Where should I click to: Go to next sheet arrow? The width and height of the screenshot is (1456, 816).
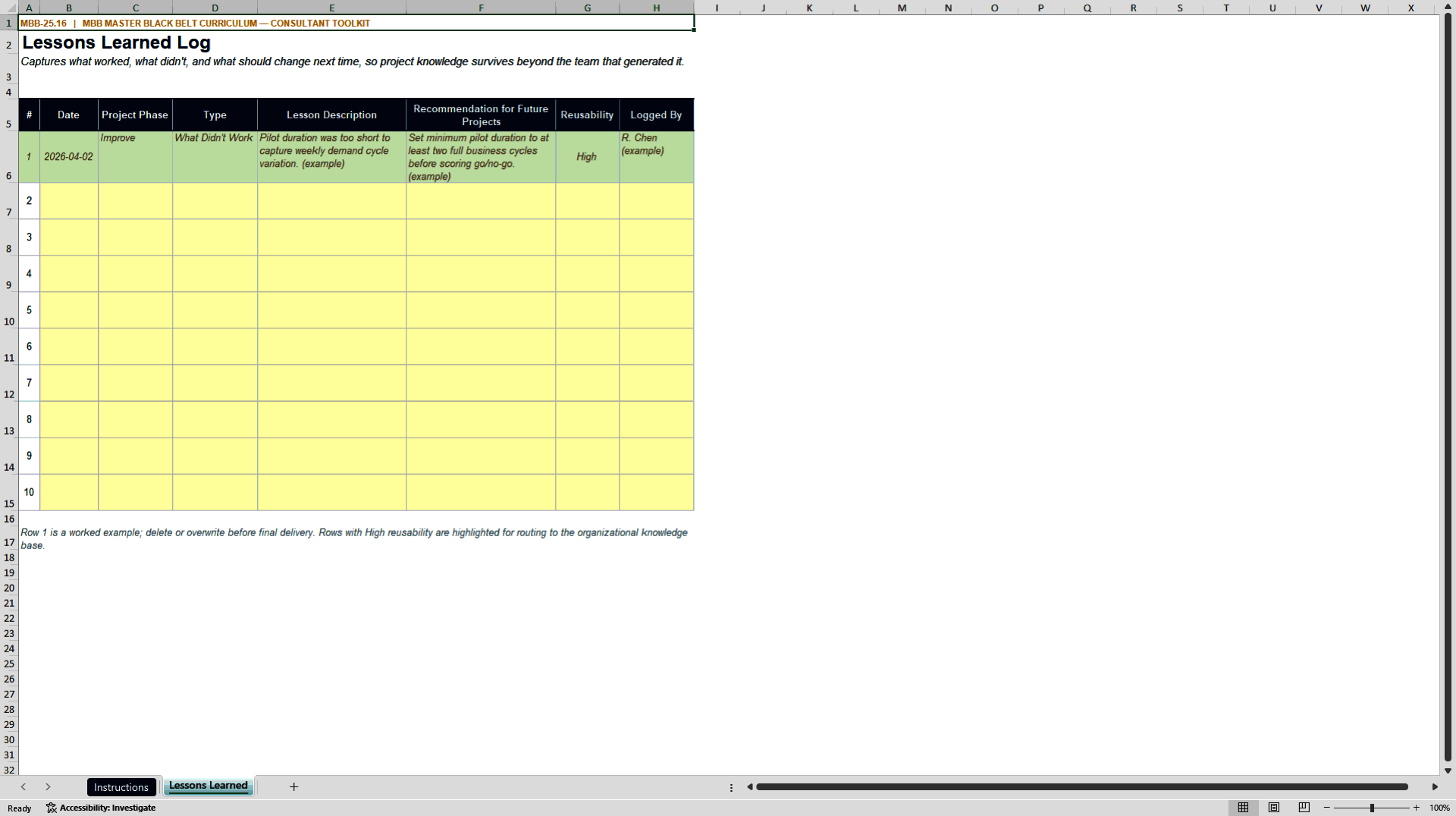48,787
